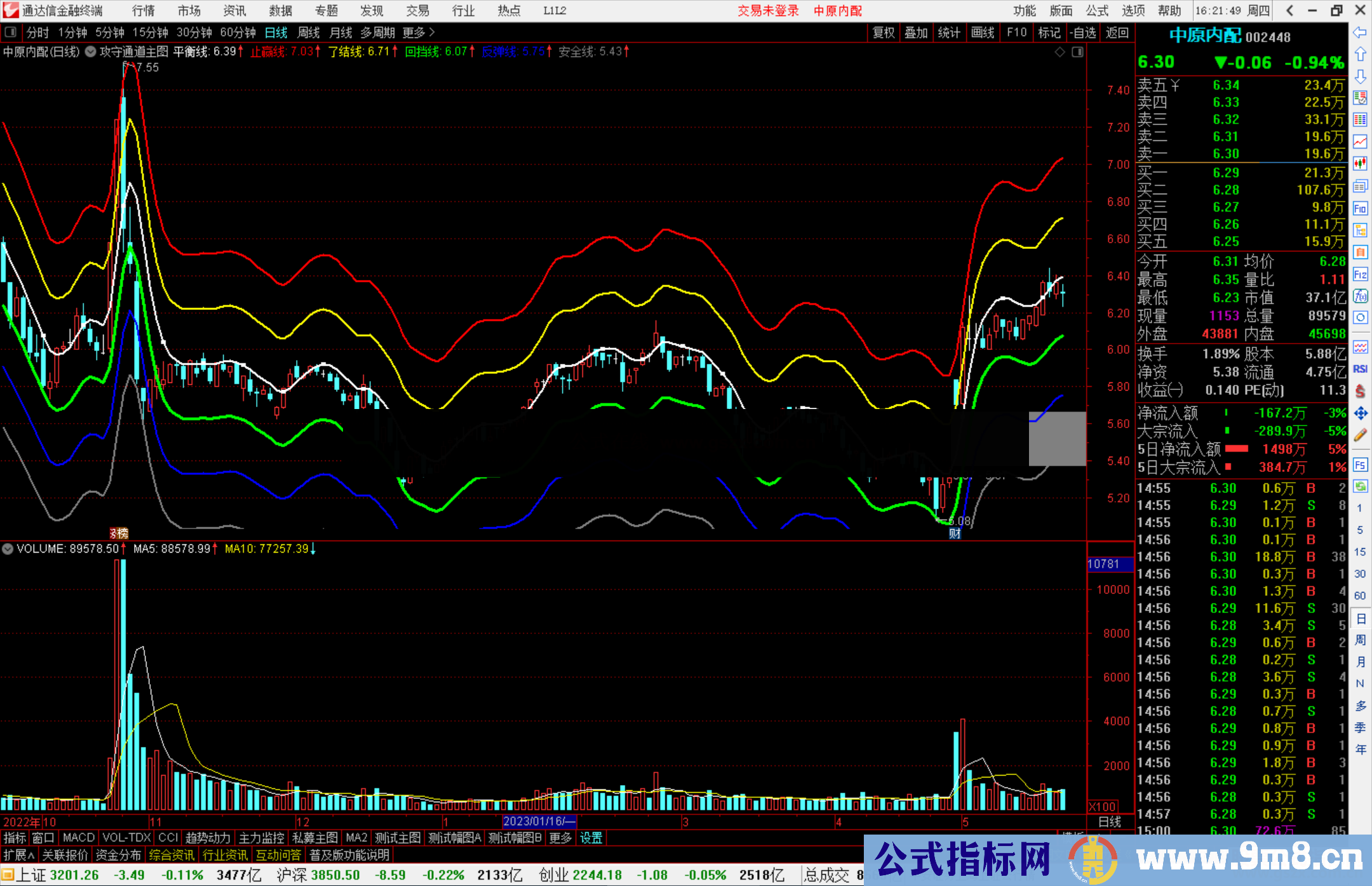Toggle the side panel icon at chart top-right

click(x=1078, y=52)
